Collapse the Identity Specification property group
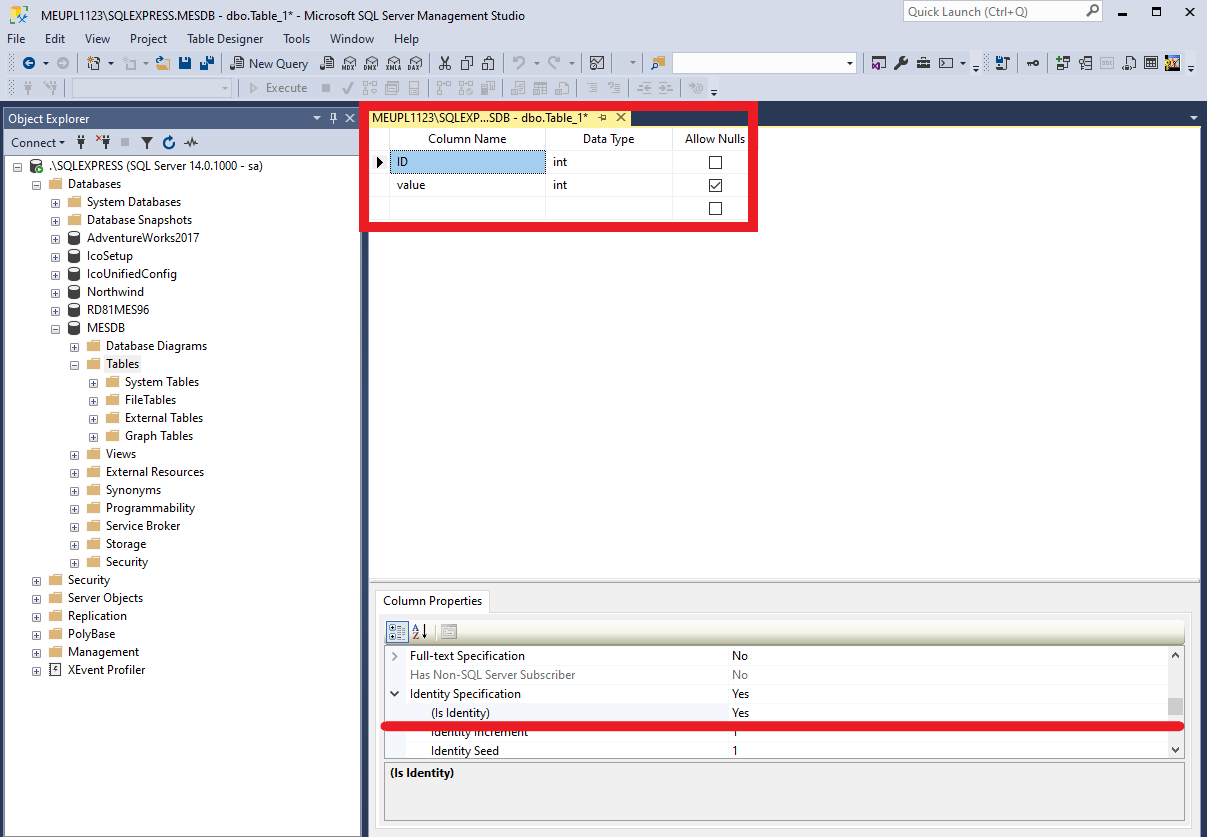This screenshot has width=1207, height=837. [x=395, y=694]
